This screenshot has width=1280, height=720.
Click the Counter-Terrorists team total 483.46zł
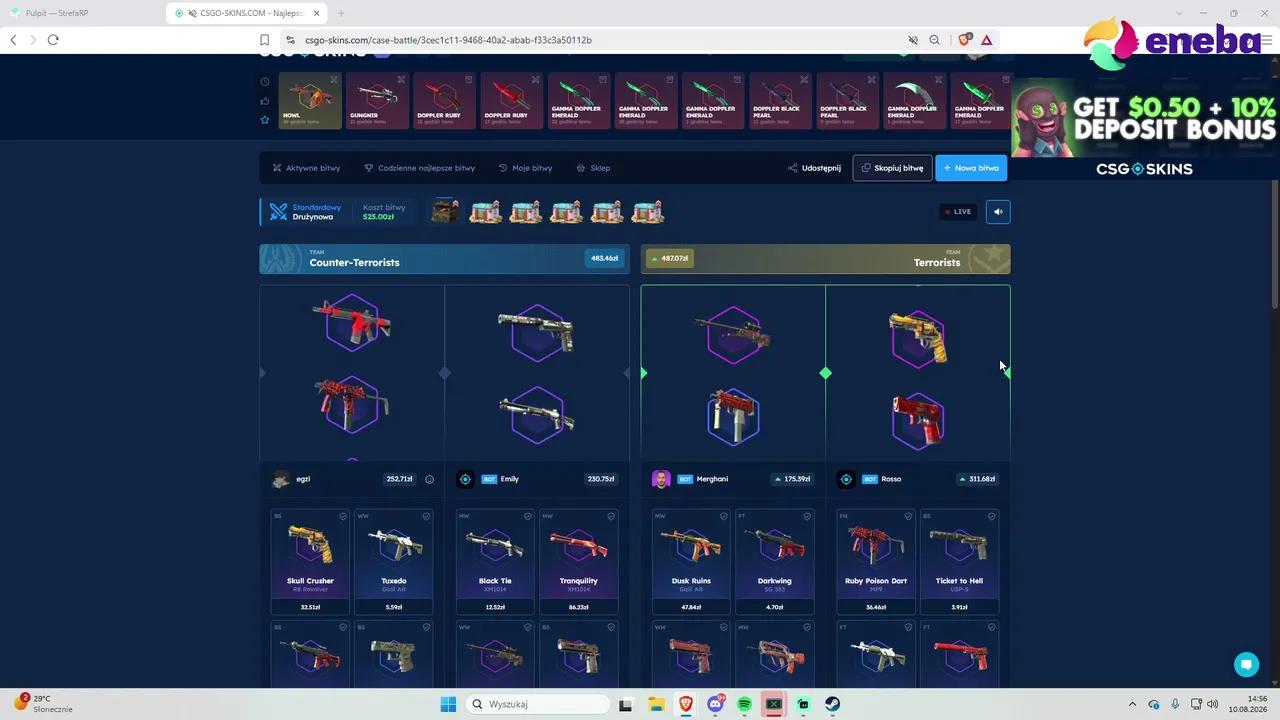click(x=604, y=258)
